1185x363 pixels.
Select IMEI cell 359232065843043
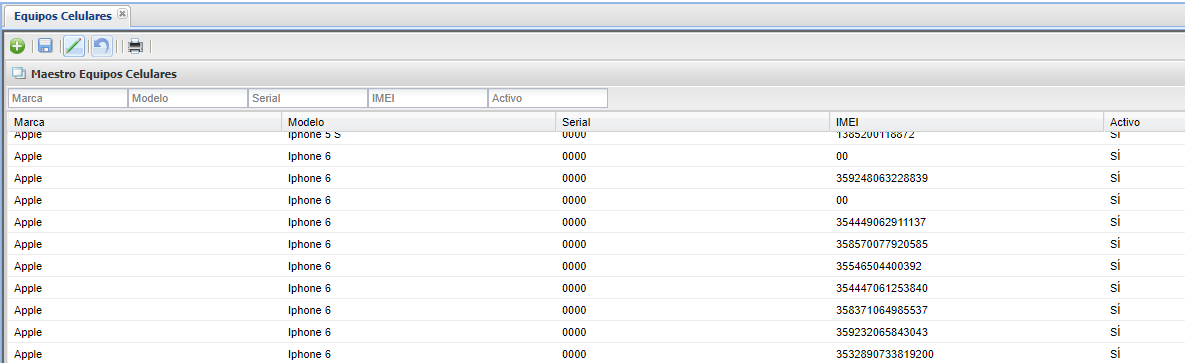pos(882,332)
